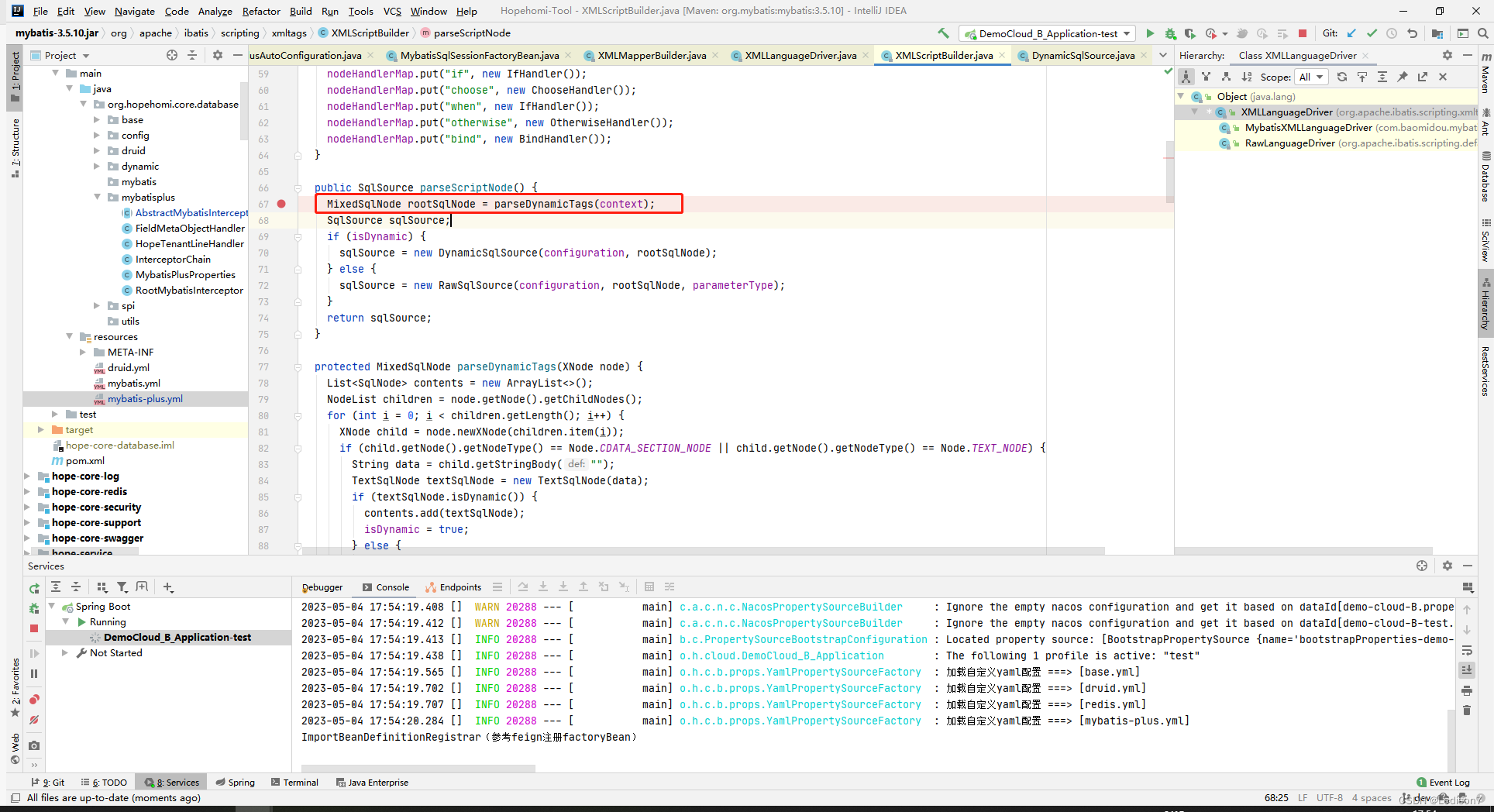Open the VCS menu
This screenshot has height=812, width=1494.
tap(392, 11)
